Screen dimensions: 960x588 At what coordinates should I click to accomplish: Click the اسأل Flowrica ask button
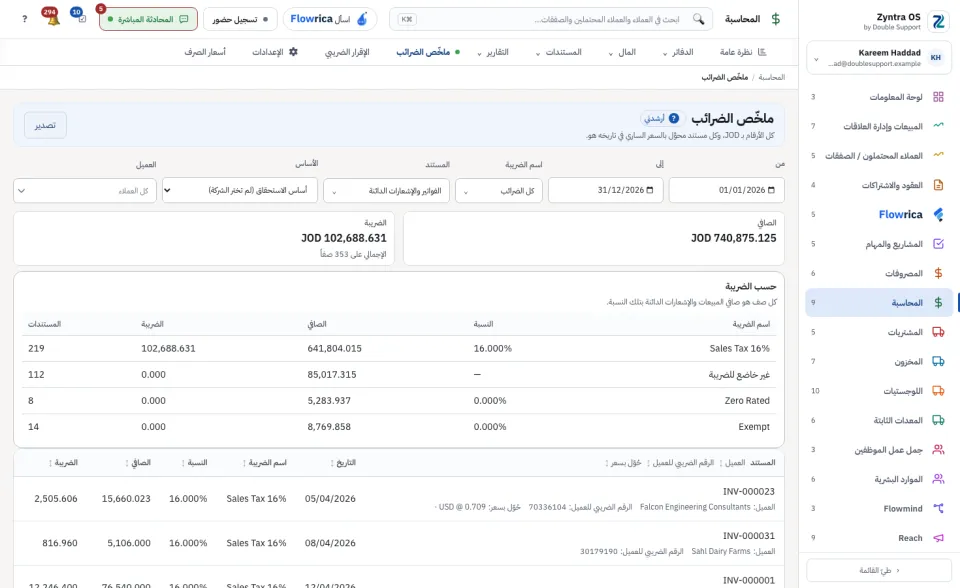pos(329,19)
